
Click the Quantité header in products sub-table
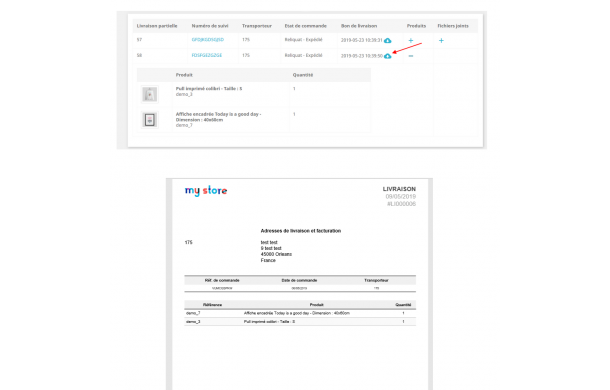click(x=303, y=75)
